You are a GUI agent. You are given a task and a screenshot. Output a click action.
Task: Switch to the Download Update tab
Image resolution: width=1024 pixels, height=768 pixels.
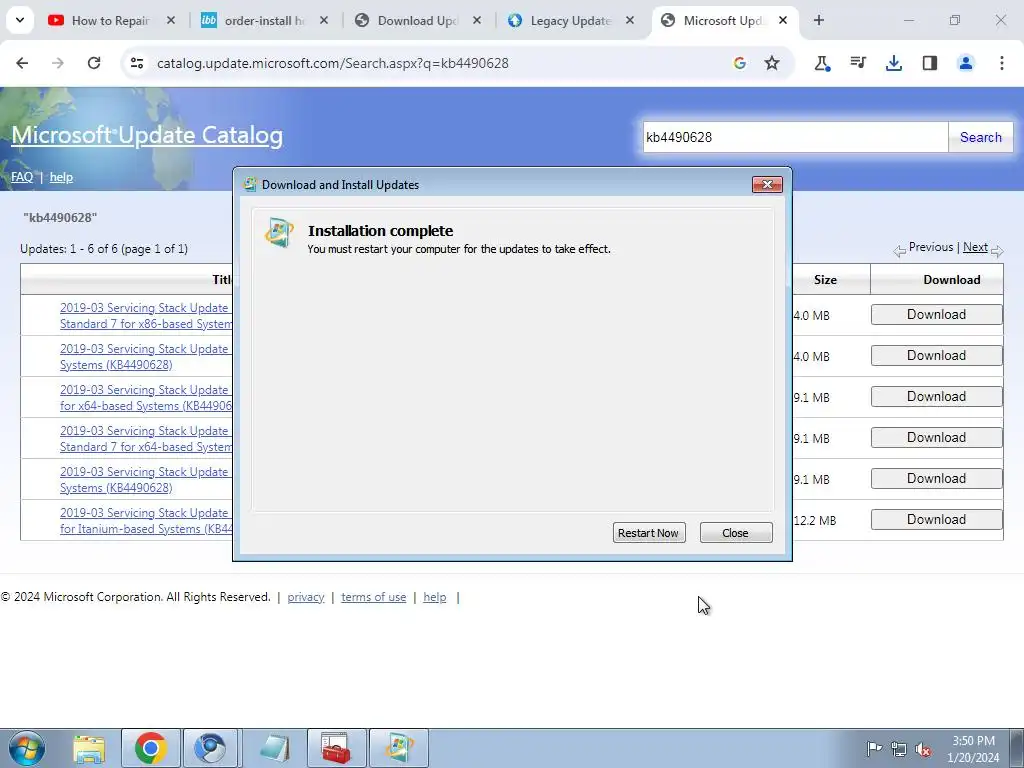[x=417, y=20]
